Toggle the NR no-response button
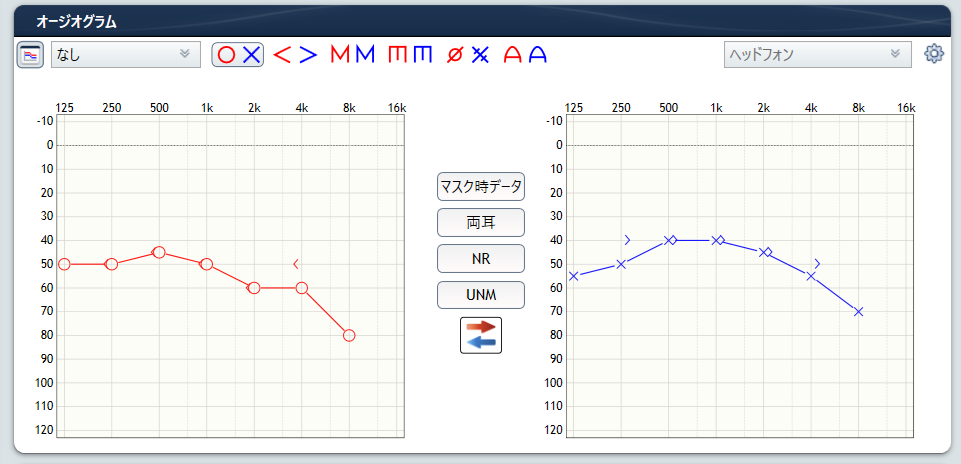The width and height of the screenshot is (961, 464). click(x=481, y=258)
